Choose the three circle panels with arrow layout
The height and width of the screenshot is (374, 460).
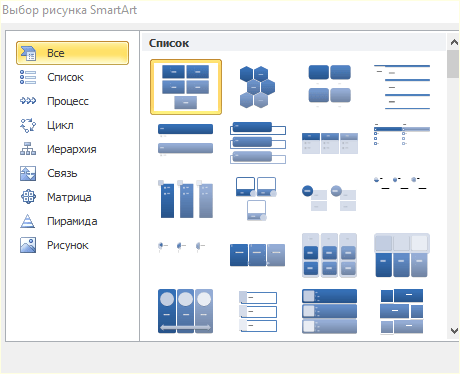[185, 311]
